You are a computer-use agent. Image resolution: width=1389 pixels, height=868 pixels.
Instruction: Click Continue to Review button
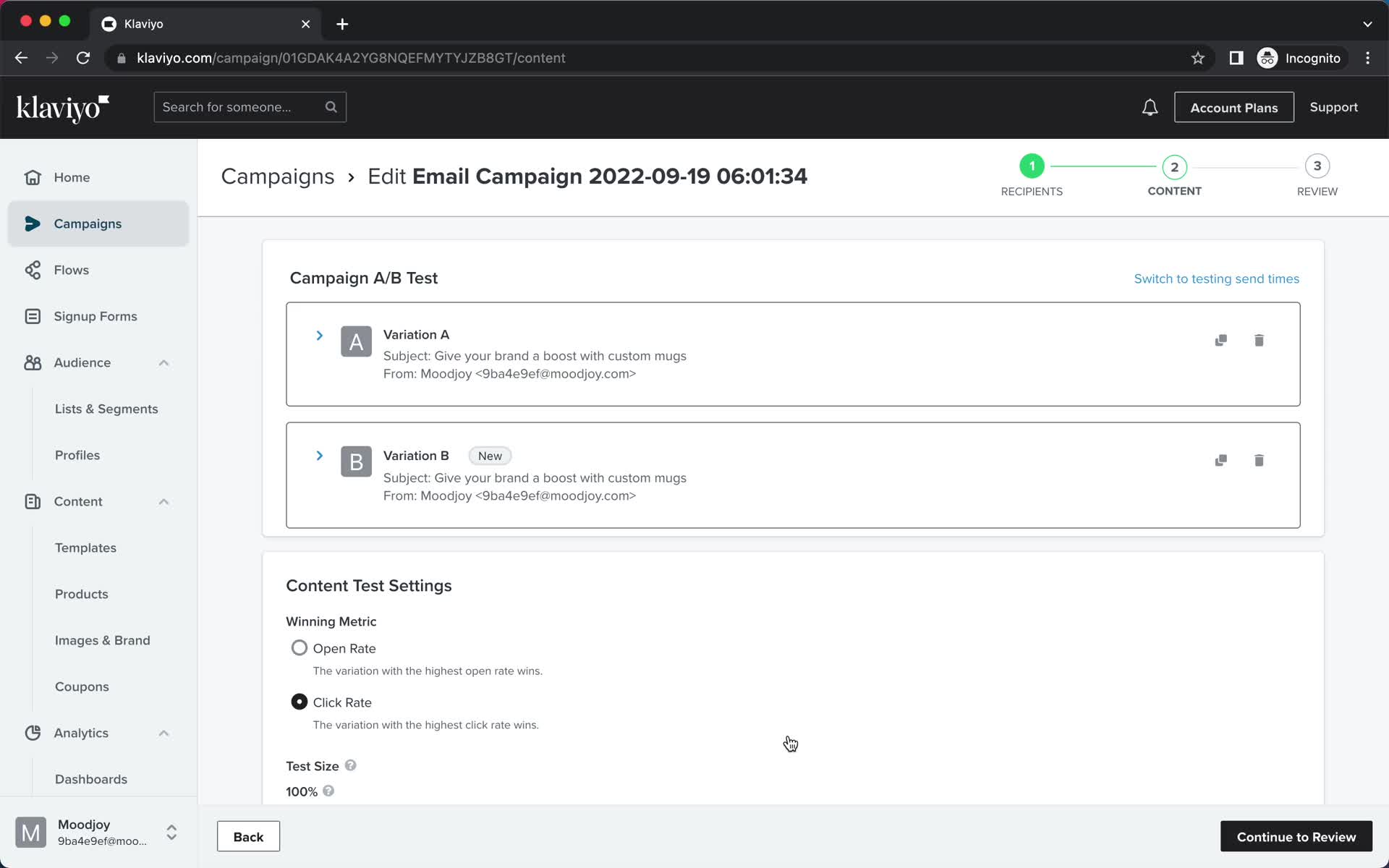coord(1296,837)
